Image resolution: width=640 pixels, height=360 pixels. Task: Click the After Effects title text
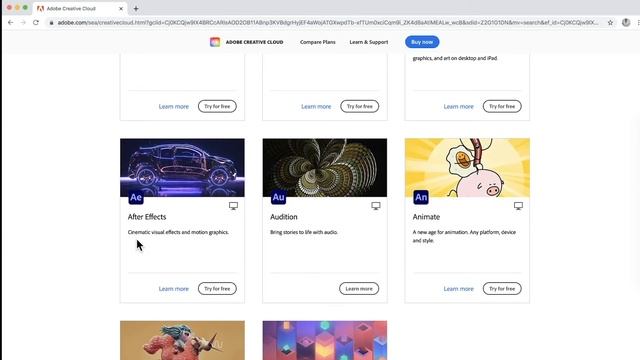(x=147, y=217)
